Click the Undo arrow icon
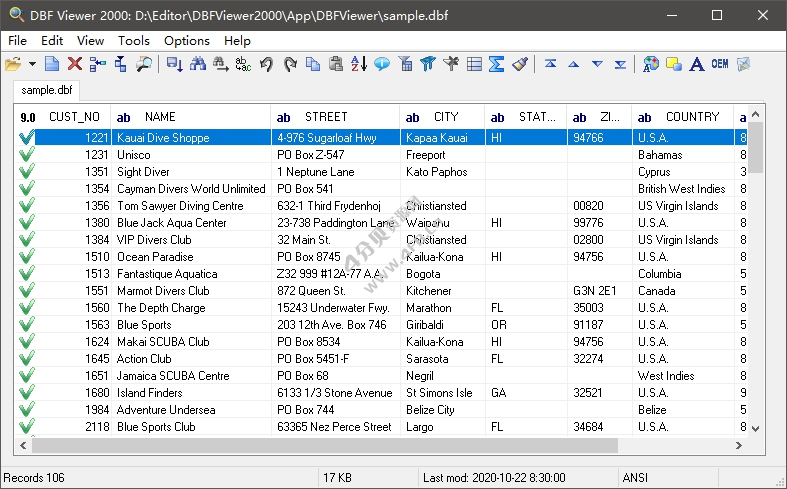787x489 pixels. 266,64
